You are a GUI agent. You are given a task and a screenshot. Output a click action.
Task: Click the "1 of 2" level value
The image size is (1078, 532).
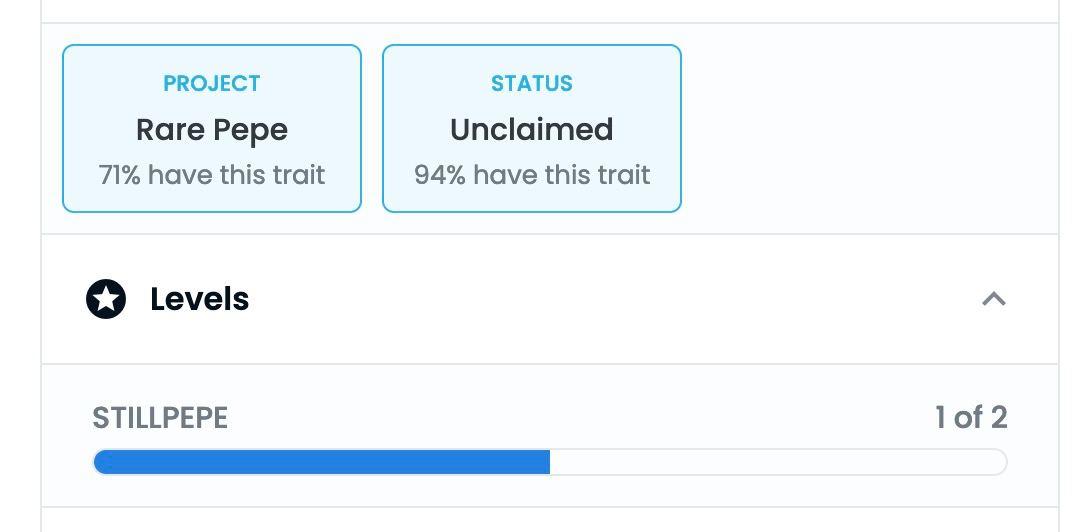971,418
